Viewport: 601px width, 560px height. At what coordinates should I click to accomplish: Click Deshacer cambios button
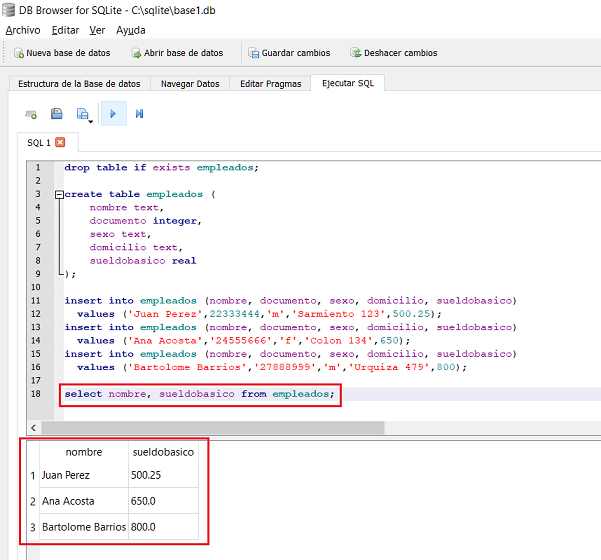tap(394, 53)
